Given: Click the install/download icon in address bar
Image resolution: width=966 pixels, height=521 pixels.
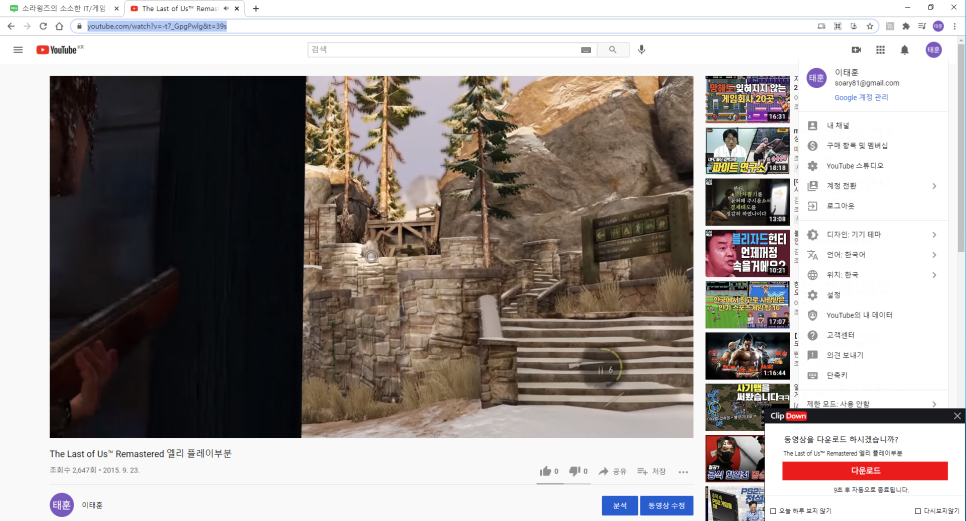Looking at the screenshot, I should click(853, 26).
